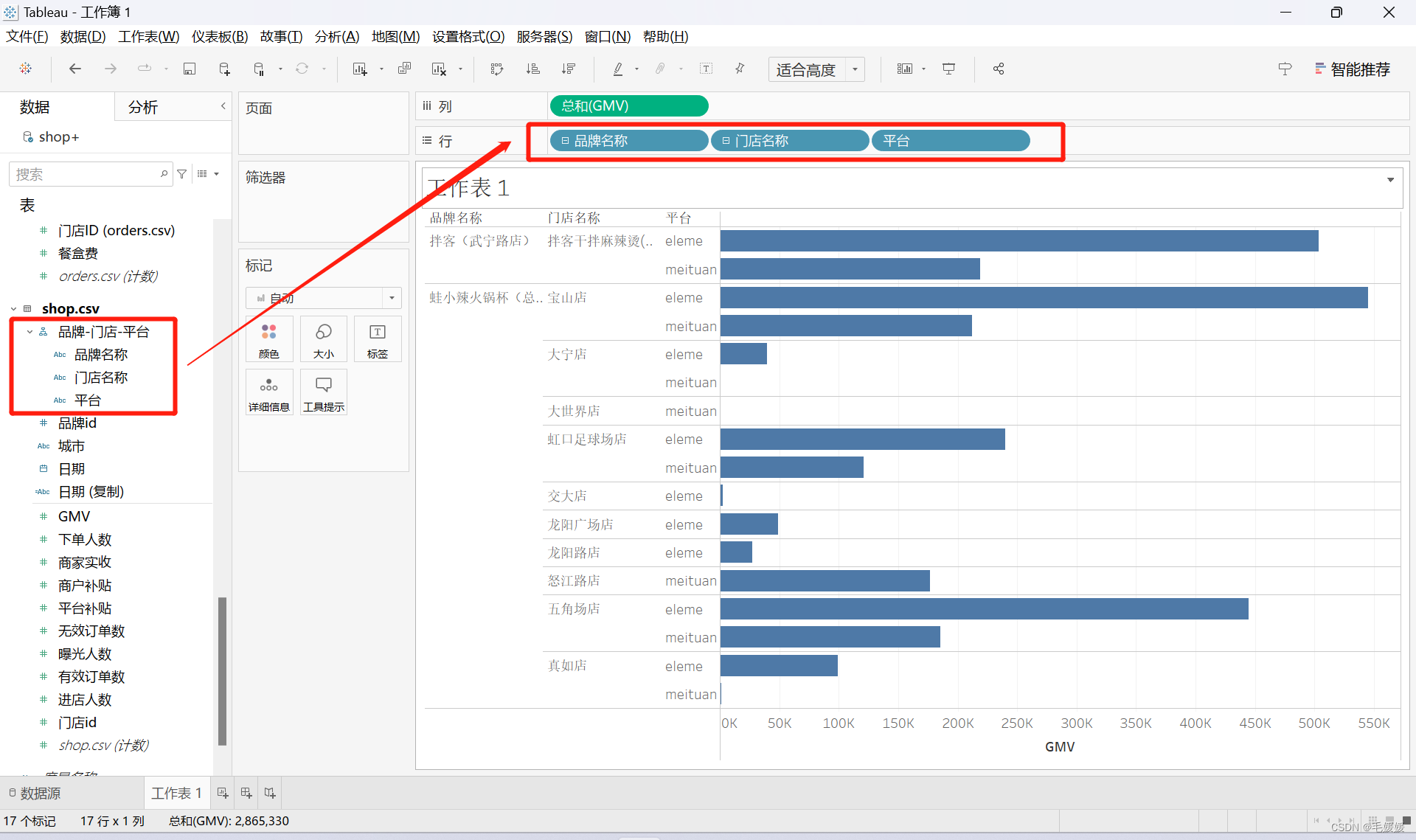Viewport: 1416px width, 840px height.
Task: Collapse the 品牌-门店-平台 hierarchy
Action: pos(29,332)
